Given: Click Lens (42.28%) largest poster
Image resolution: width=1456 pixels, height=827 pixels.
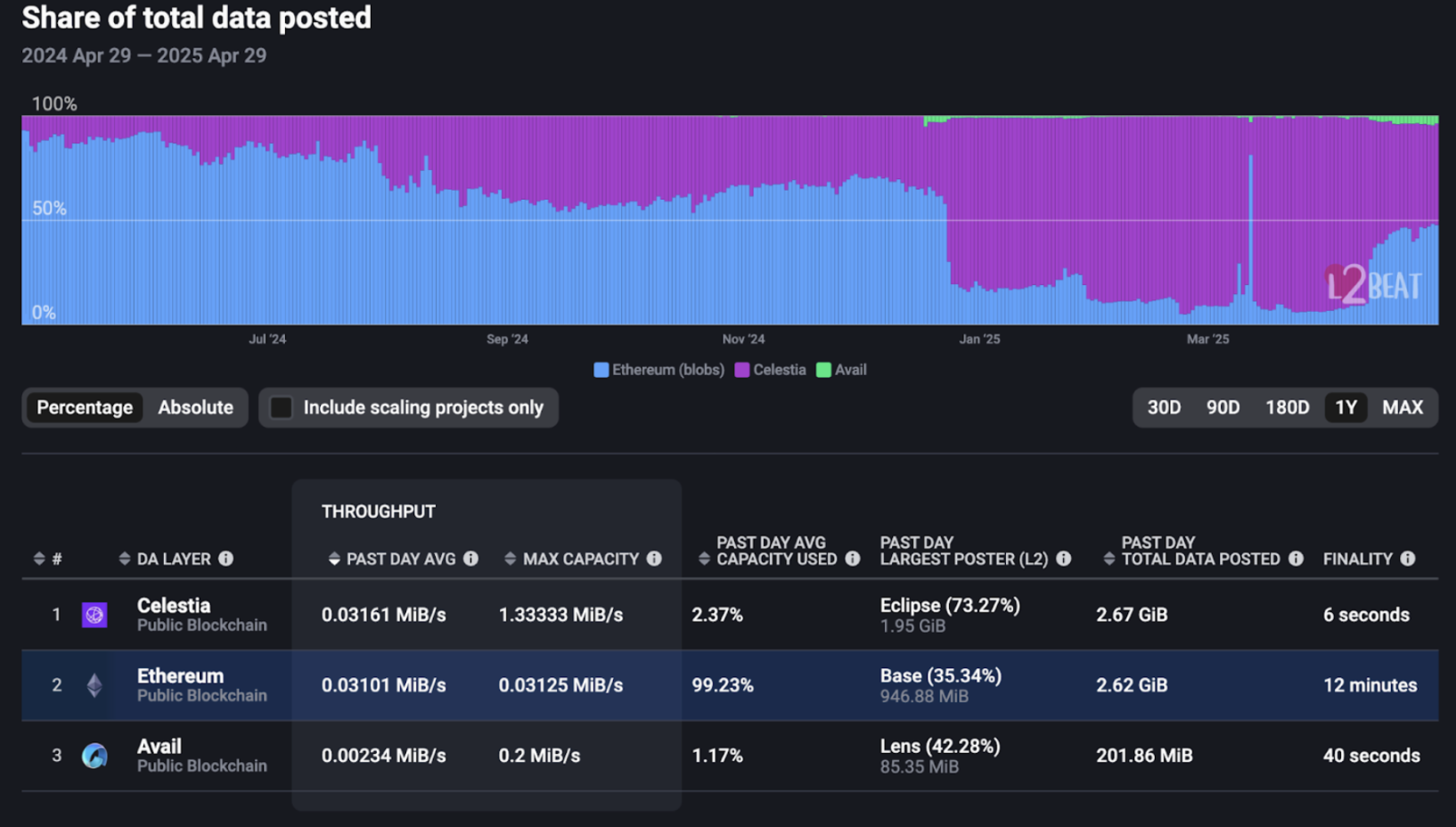Looking at the screenshot, I should (940, 746).
